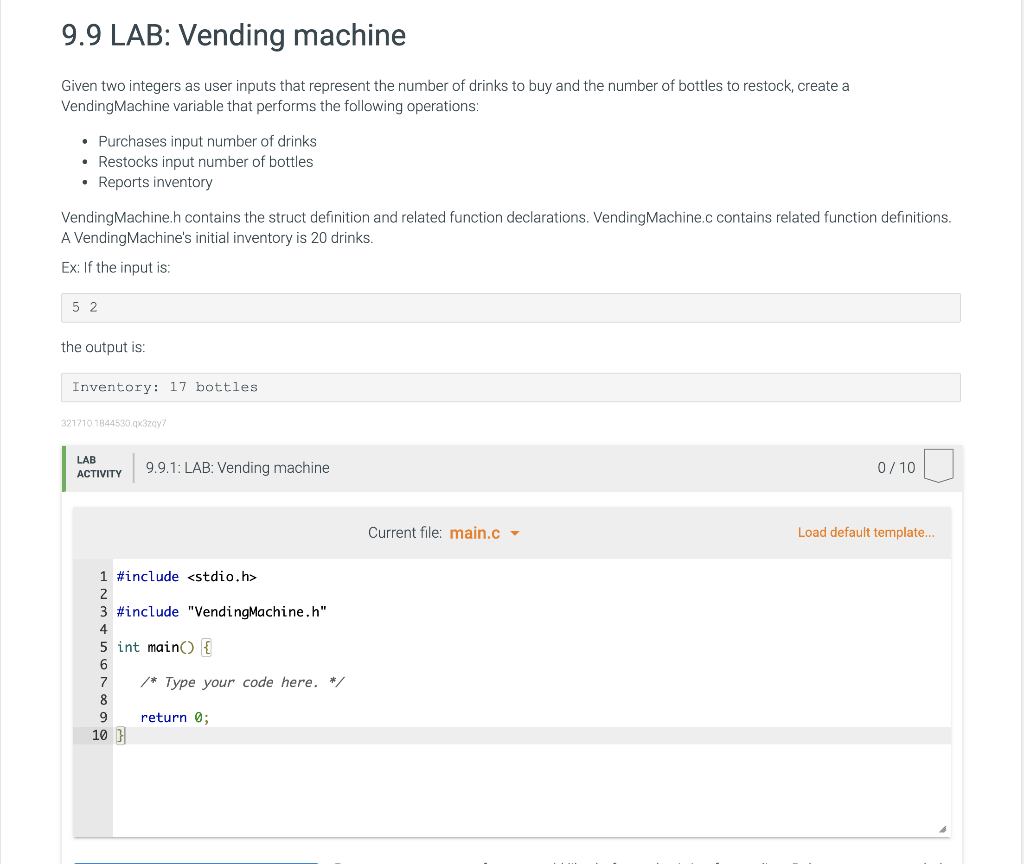Click the bookmark ribbon icon beside the score
Viewport: 1024px width, 864px height.
coord(938,466)
